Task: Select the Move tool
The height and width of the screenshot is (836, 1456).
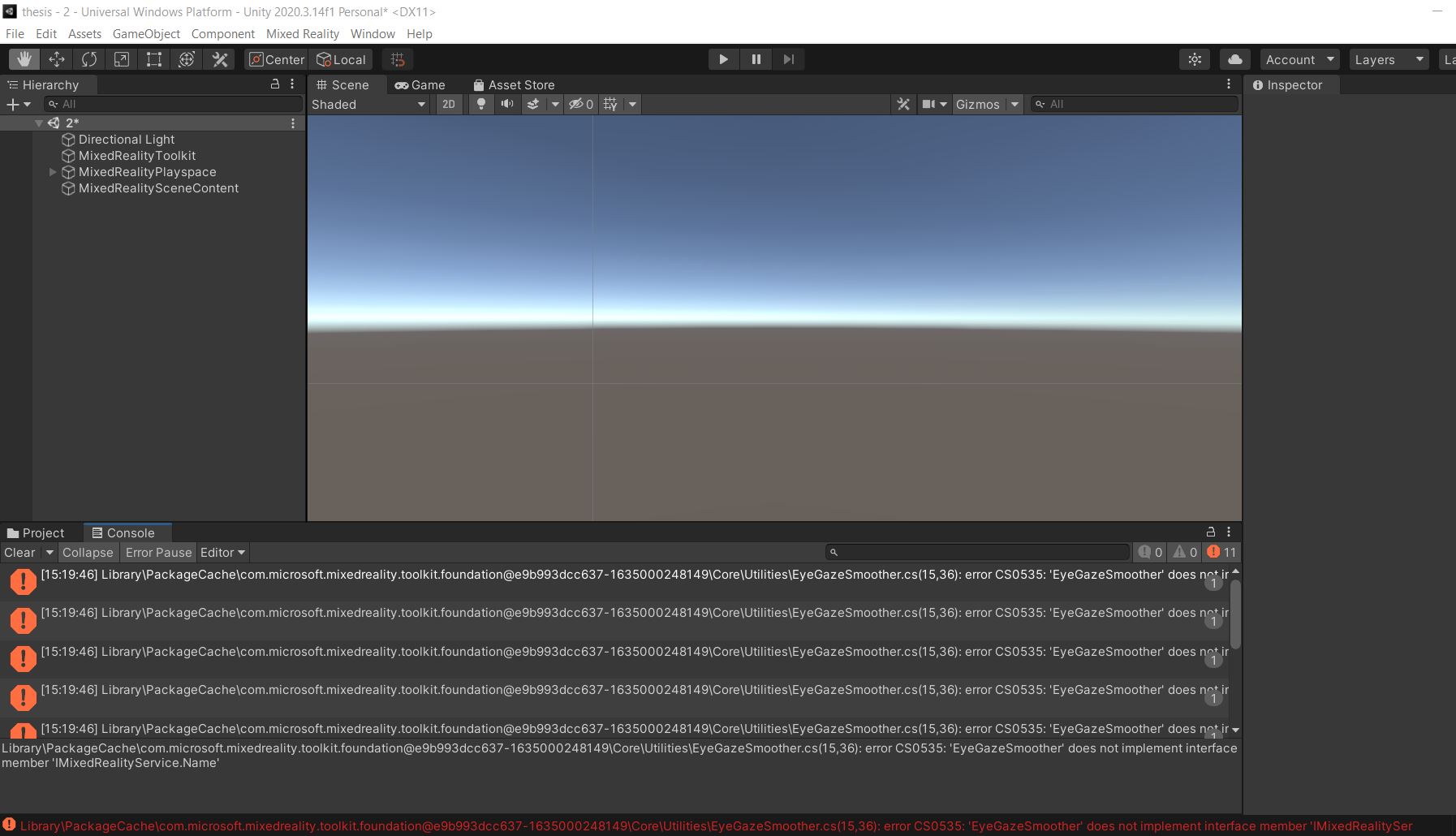Action: (57, 59)
